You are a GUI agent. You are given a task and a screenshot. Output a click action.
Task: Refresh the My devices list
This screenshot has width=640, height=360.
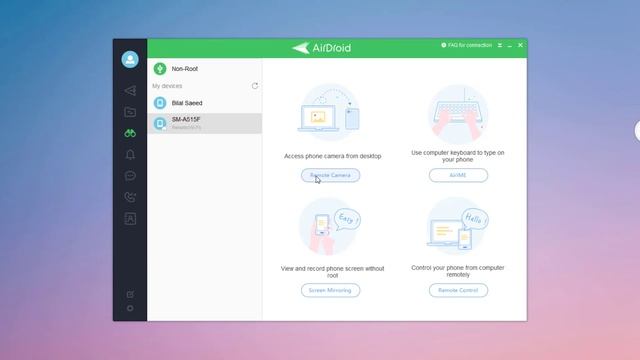point(255,86)
